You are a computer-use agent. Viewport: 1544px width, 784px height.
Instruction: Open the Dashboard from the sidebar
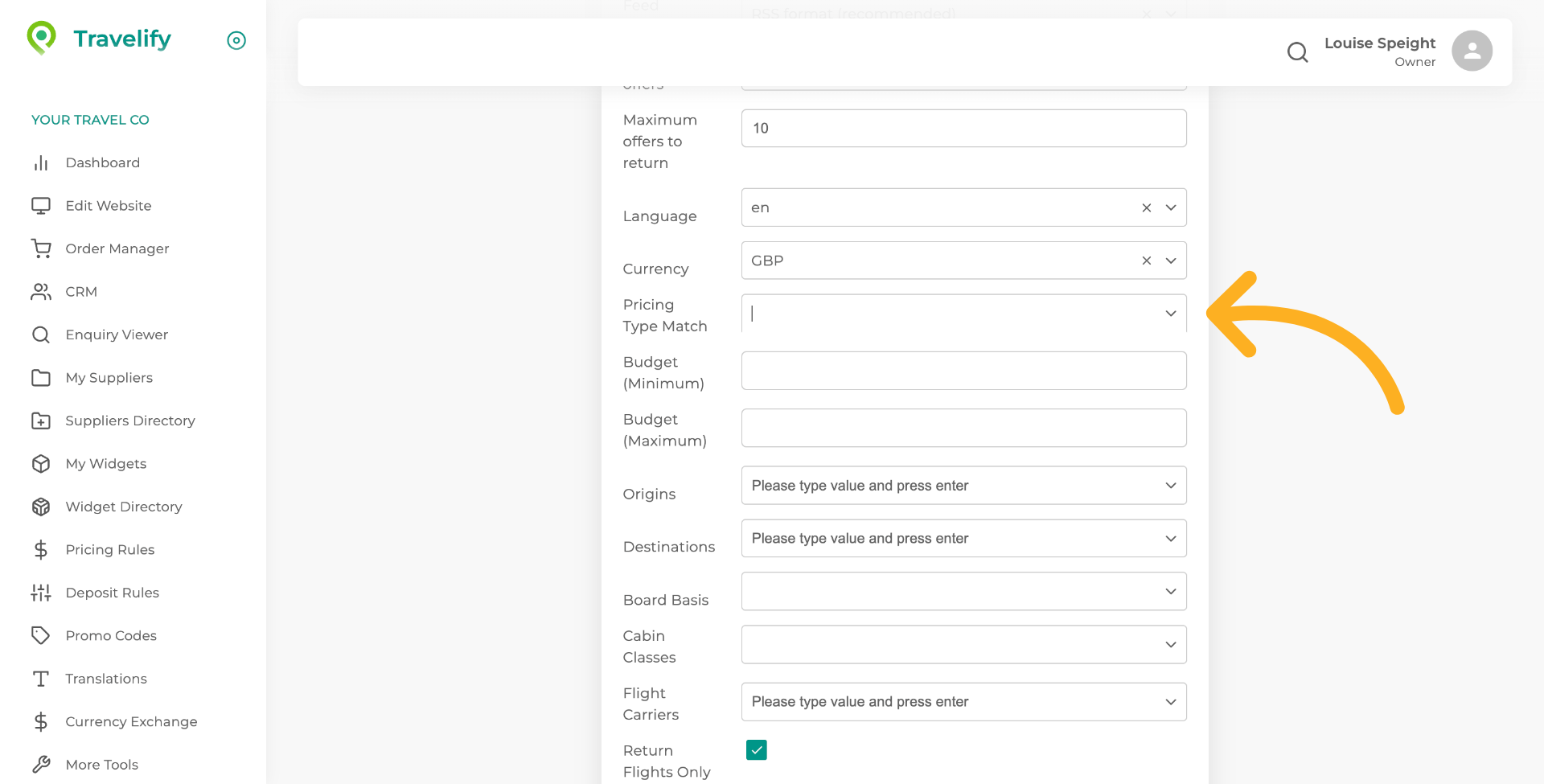pos(102,162)
